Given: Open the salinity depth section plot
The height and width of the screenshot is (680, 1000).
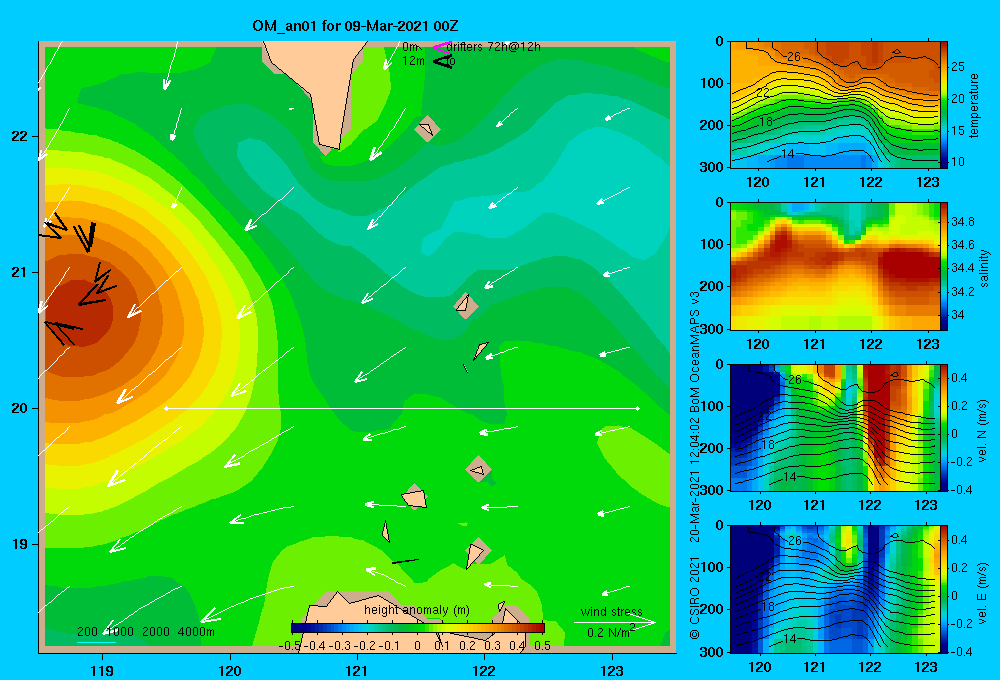Looking at the screenshot, I should 834,266.
